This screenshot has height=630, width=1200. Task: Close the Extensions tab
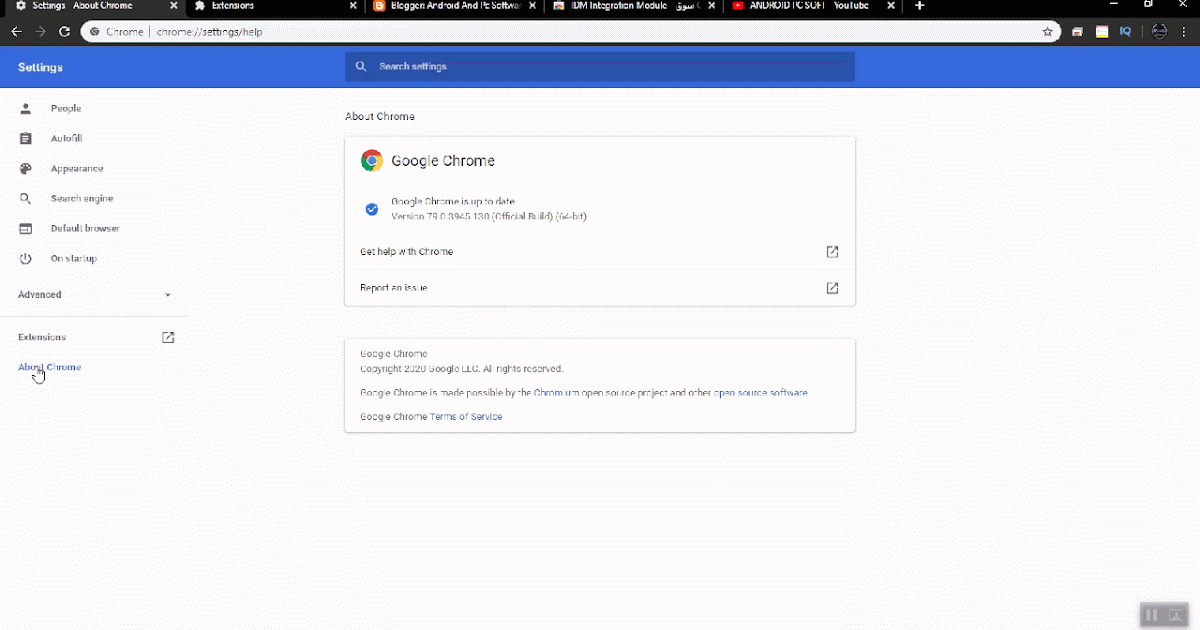(353, 6)
